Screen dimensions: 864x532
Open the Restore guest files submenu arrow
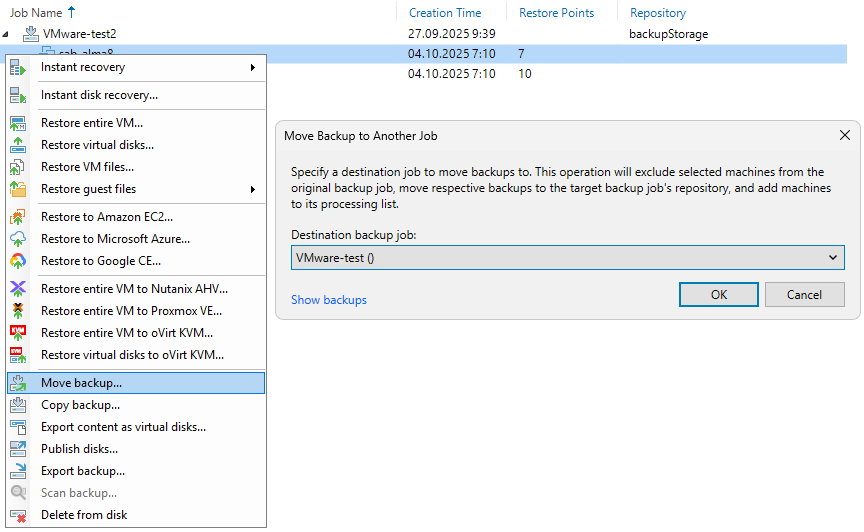point(253,189)
